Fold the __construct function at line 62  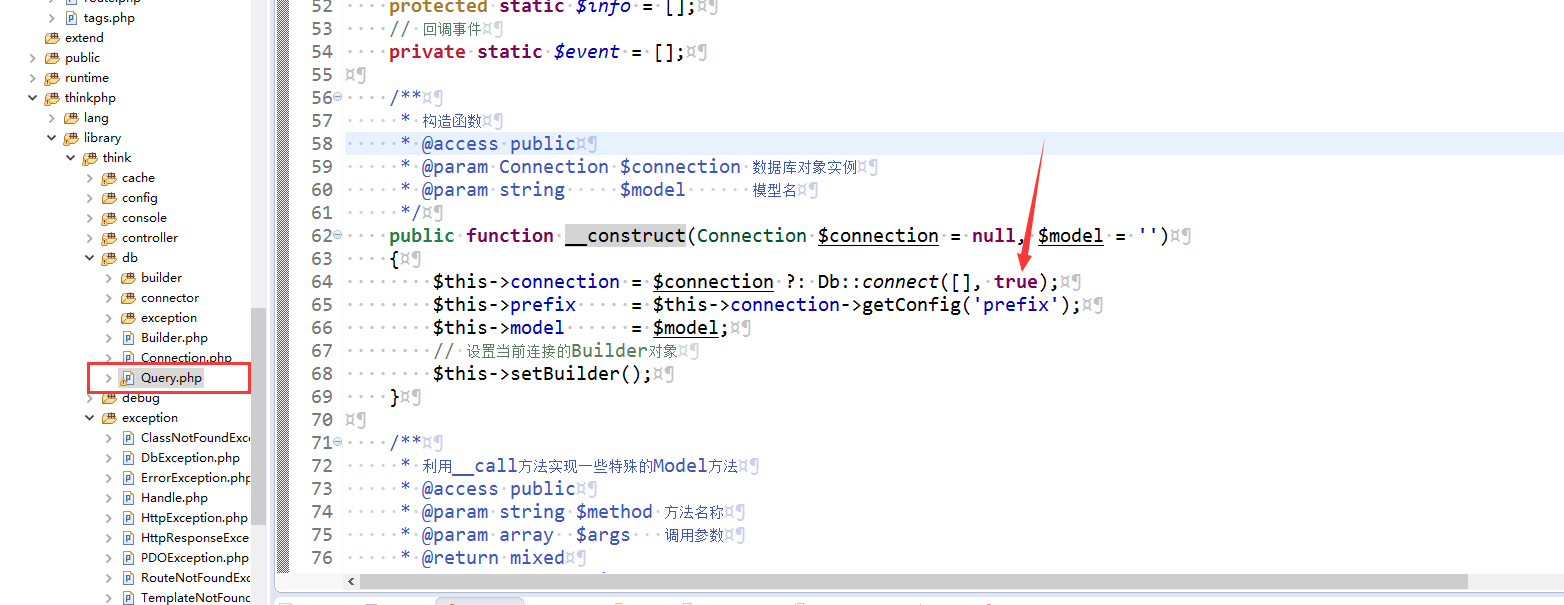pyautogui.click(x=337, y=235)
